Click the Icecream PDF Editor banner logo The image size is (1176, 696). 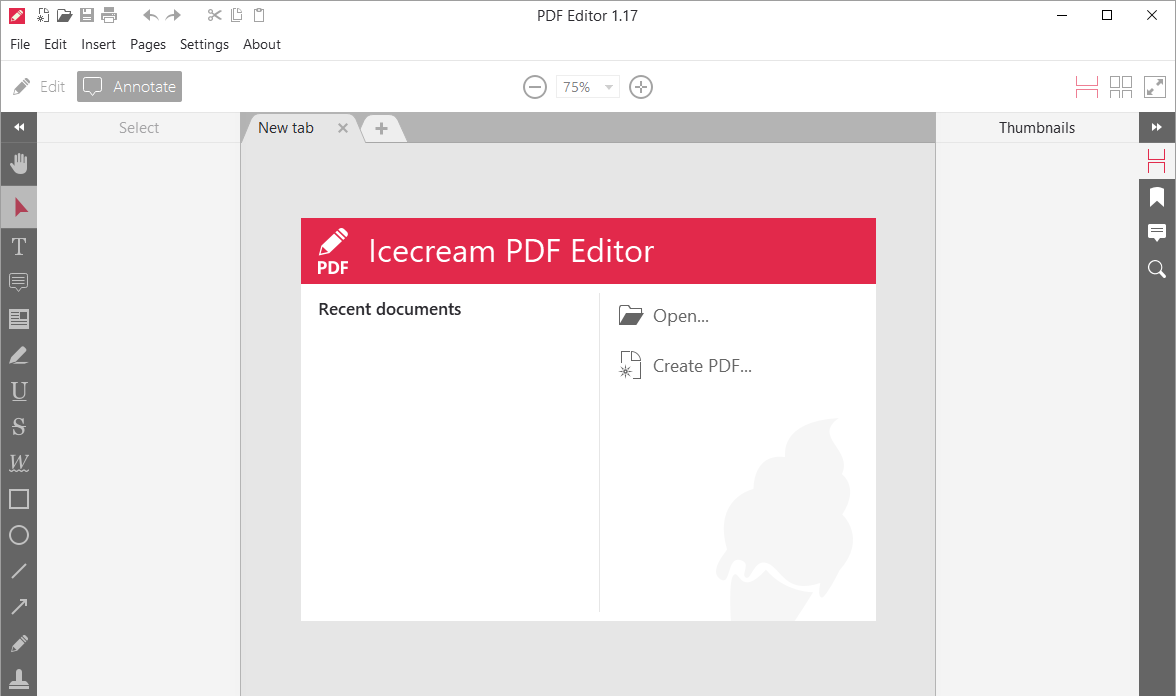(333, 251)
